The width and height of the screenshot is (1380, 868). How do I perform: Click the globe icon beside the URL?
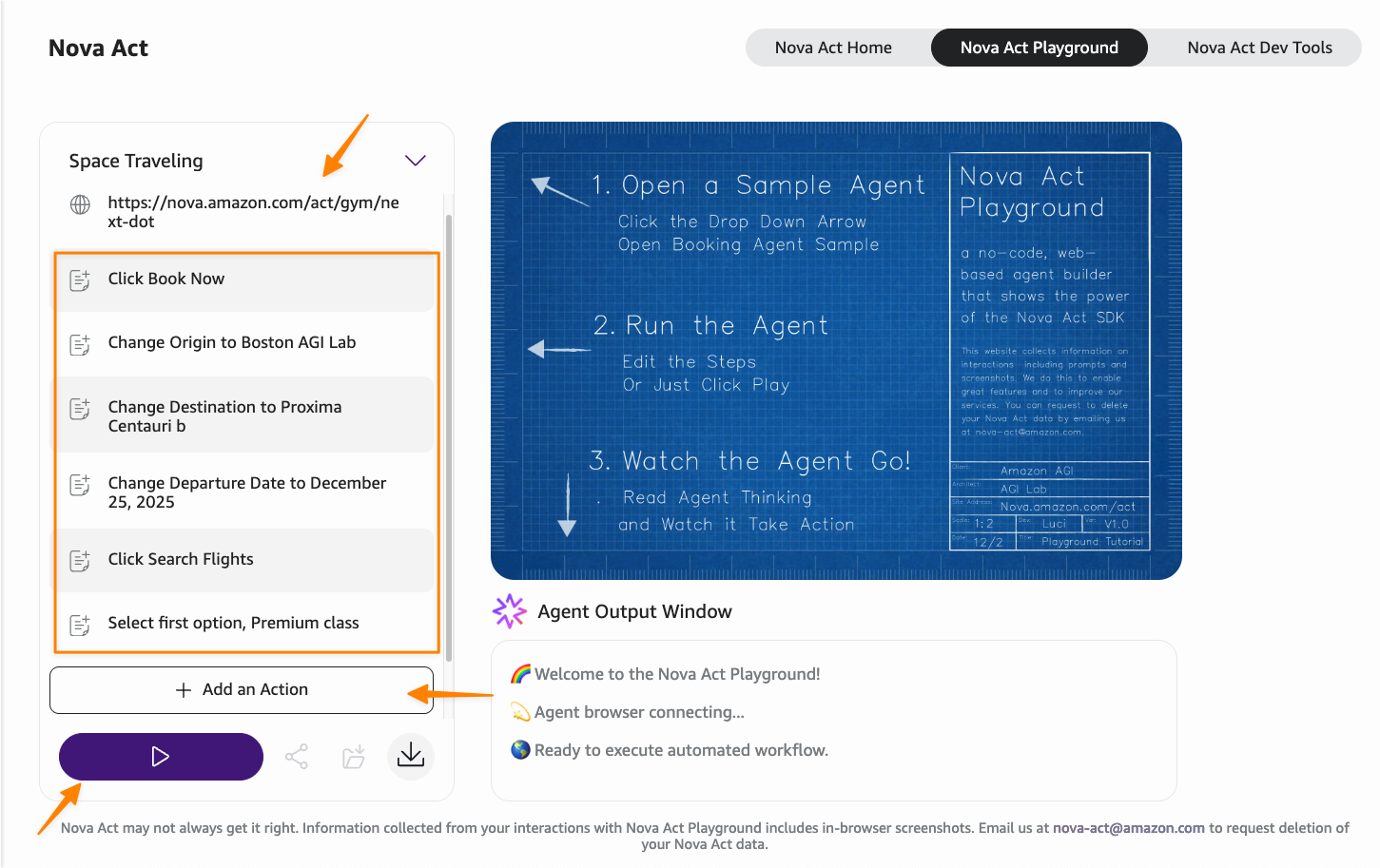(x=81, y=204)
